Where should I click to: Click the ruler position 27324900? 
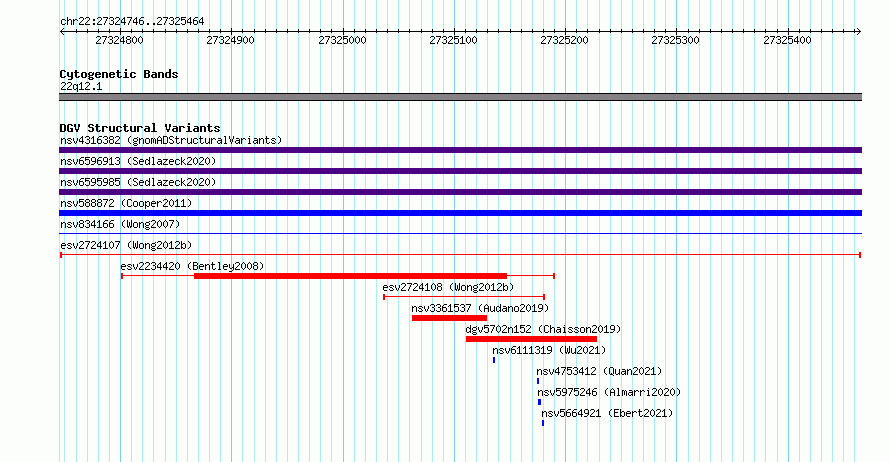point(230,40)
